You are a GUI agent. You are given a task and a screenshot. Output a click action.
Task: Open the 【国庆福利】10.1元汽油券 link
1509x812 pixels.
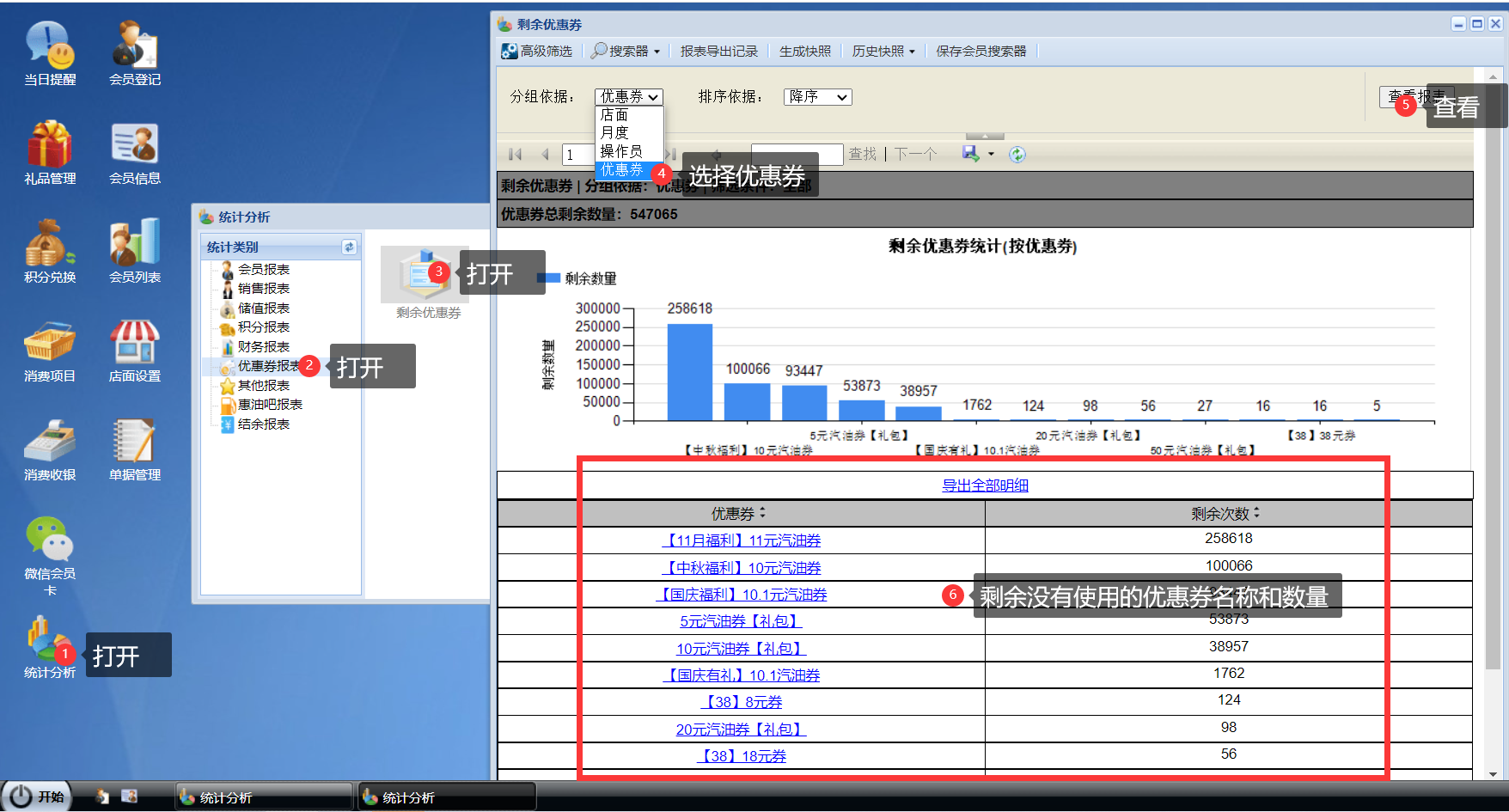point(742,595)
